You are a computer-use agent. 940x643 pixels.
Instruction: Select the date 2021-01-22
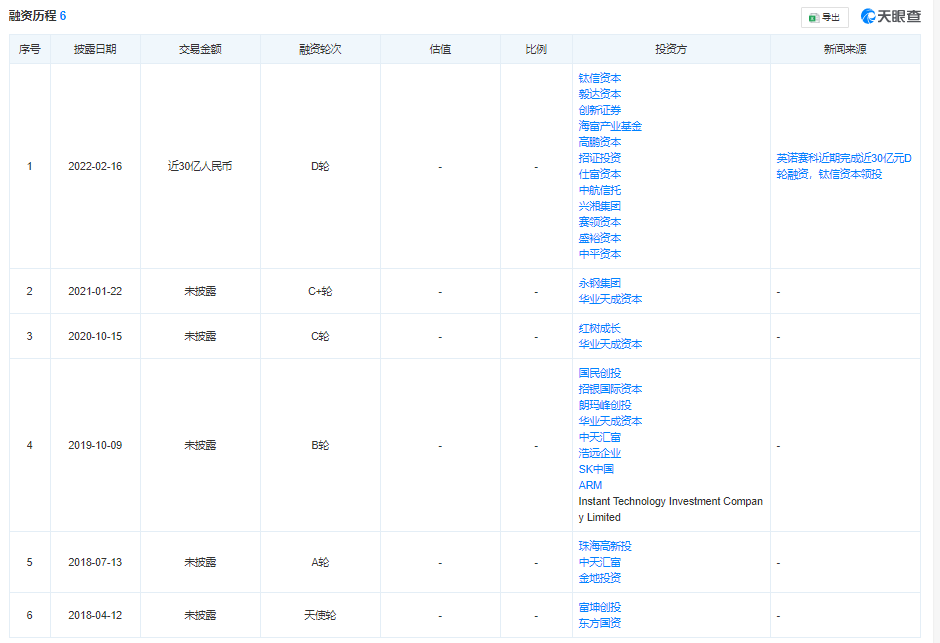[x=95, y=291]
